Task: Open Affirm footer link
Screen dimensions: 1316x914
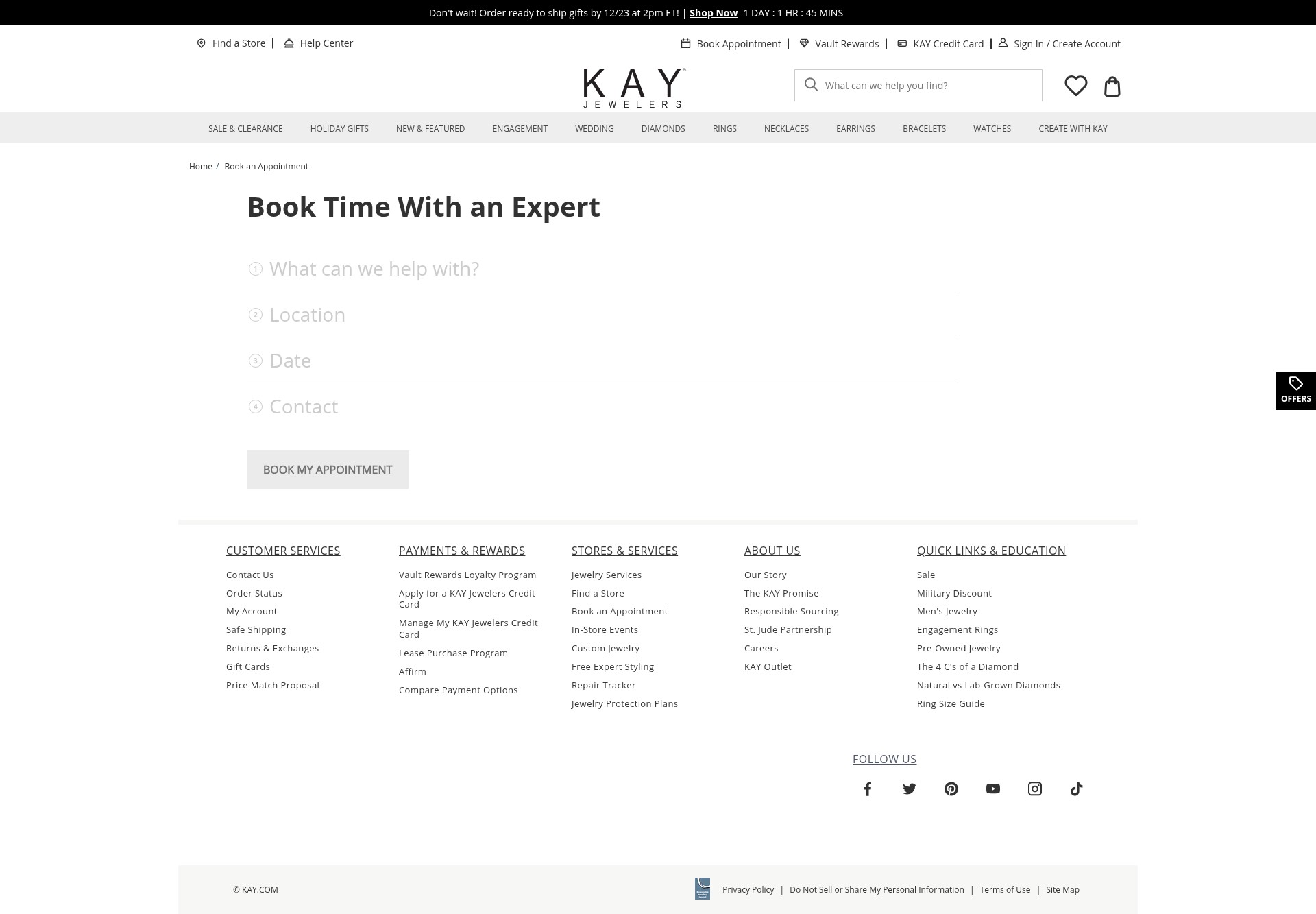Action: [413, 671]
